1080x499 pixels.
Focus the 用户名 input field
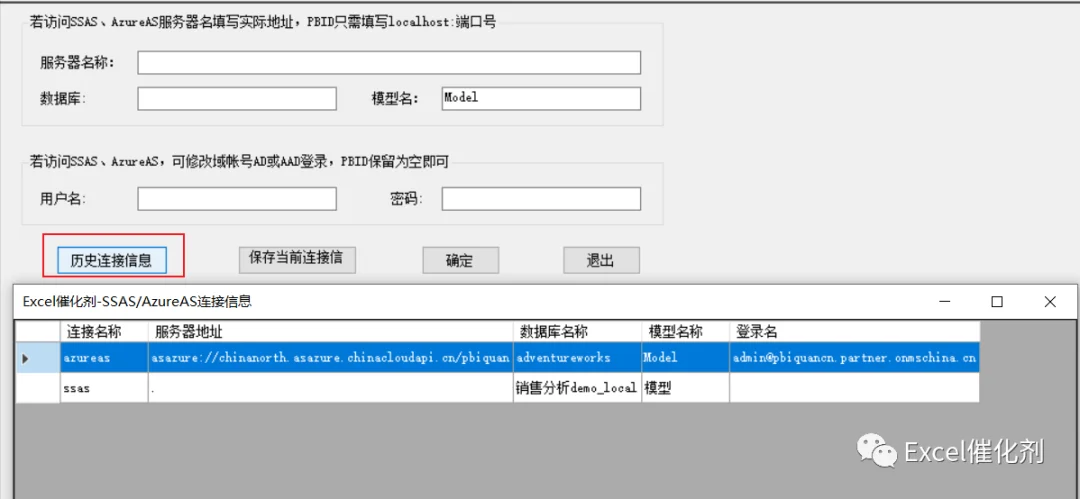click(x=237, y=199)
